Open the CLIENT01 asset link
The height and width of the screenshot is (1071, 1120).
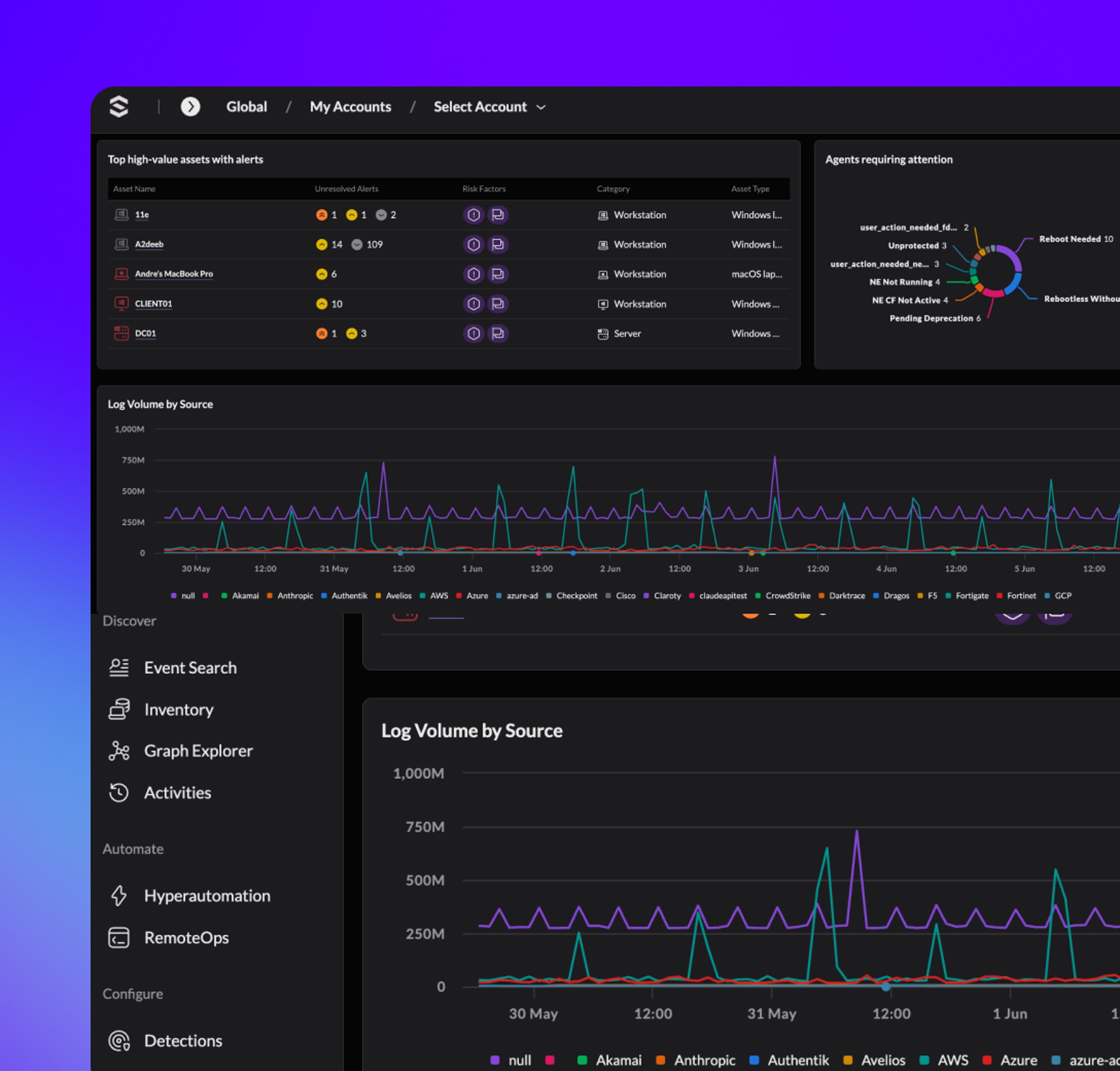pyautogui.click(x=154, y=304)
